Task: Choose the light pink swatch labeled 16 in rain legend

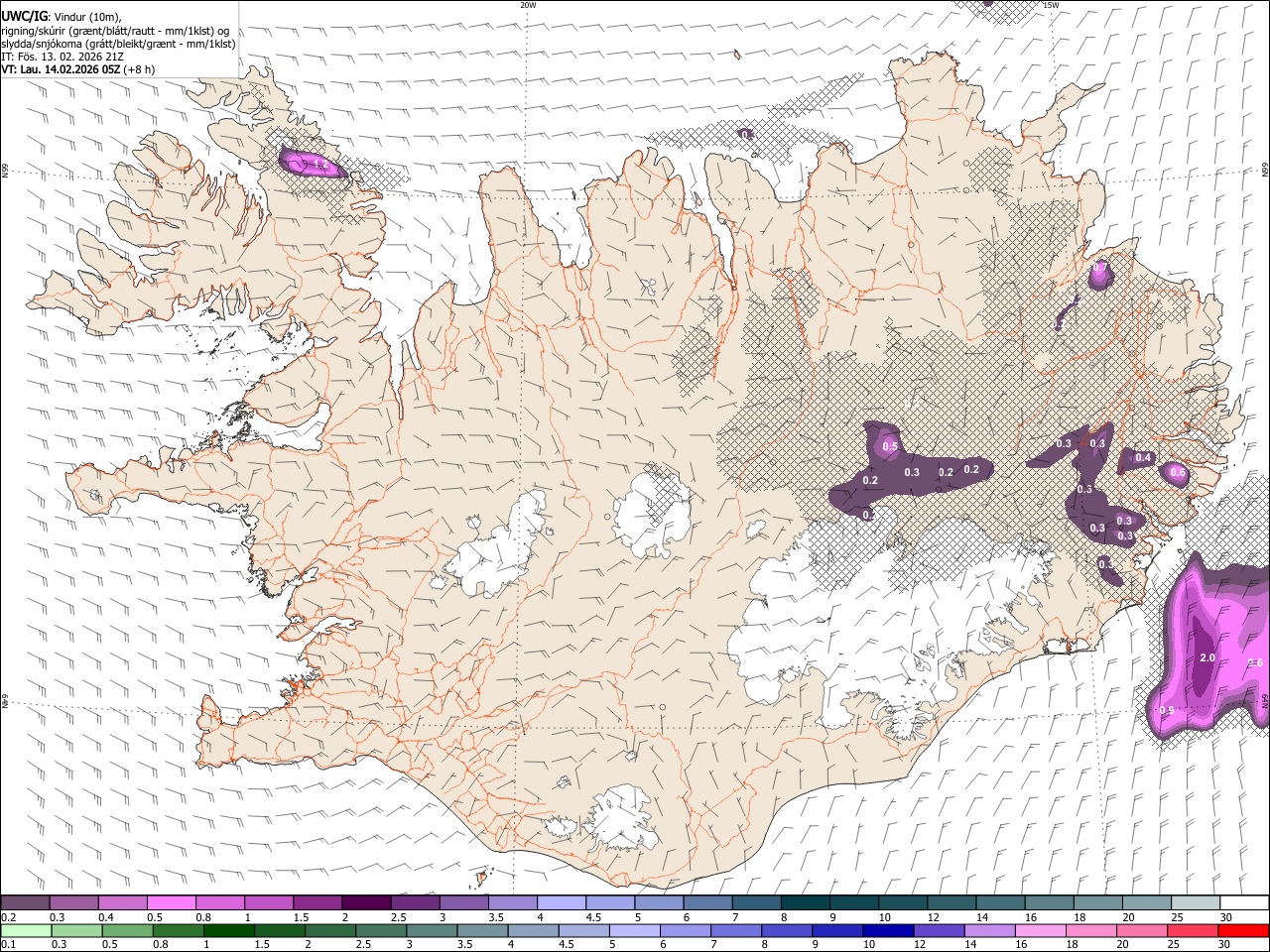Action: pos(1039,930)
